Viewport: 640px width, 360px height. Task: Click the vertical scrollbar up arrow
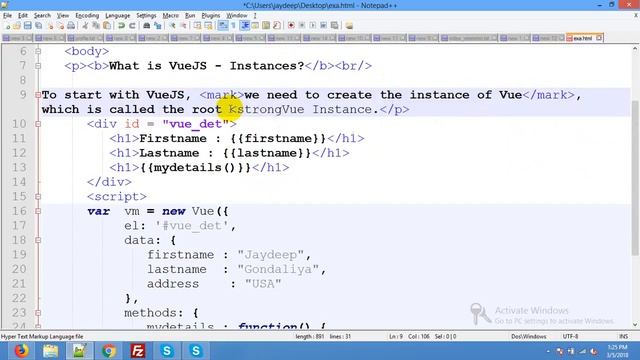coord(635,49)
